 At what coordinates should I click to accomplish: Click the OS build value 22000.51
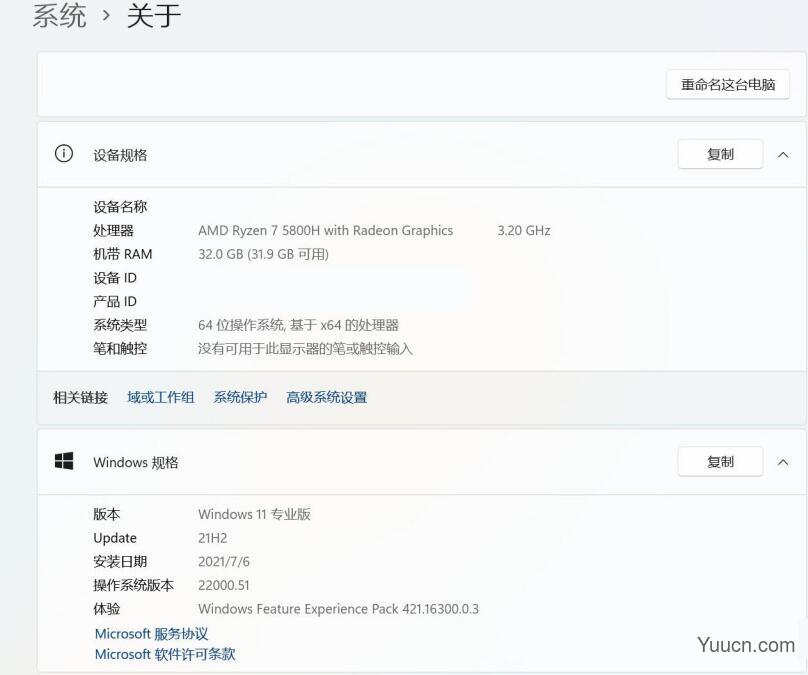click(224, 585)
